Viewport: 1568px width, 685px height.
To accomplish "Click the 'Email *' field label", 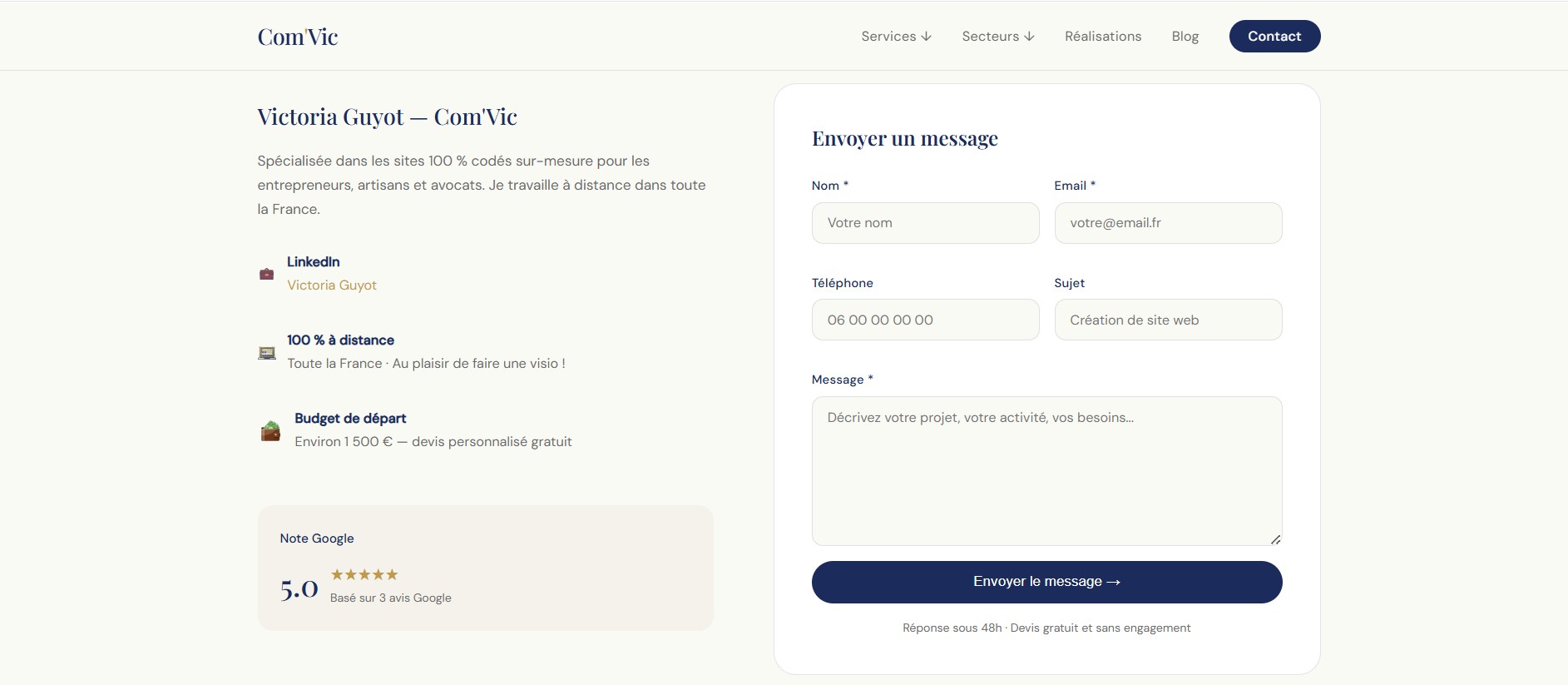I will click(x=1075, y=186).
